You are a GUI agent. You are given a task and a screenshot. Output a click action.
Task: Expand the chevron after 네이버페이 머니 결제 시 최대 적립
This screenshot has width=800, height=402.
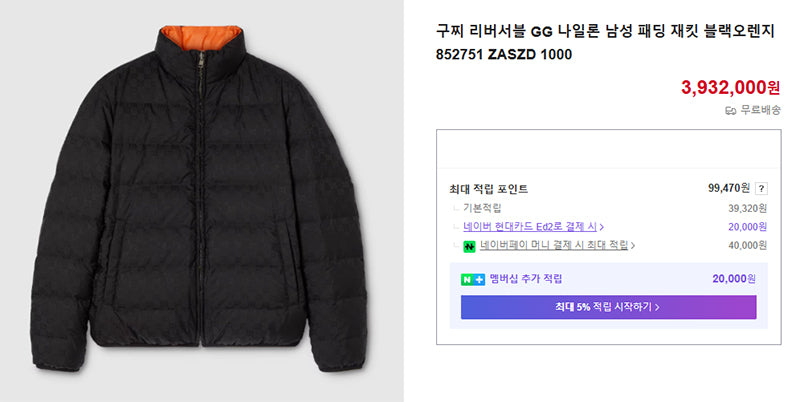click(x=633, y=246)
